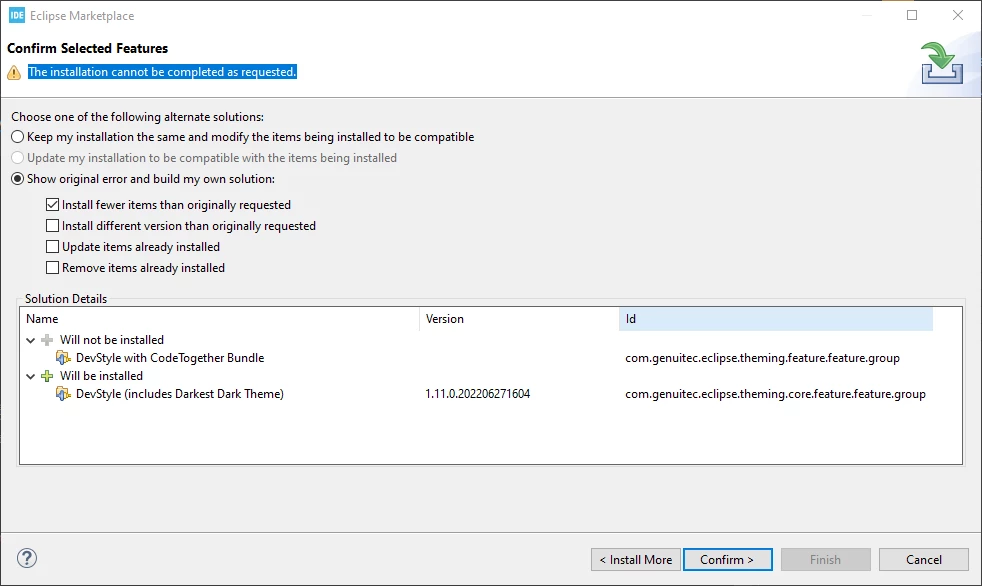Click the feature icon of DevStyle with CodeTogether Bundle
The height and width of the screenshot is (586, 982).
tap(63, 358)
